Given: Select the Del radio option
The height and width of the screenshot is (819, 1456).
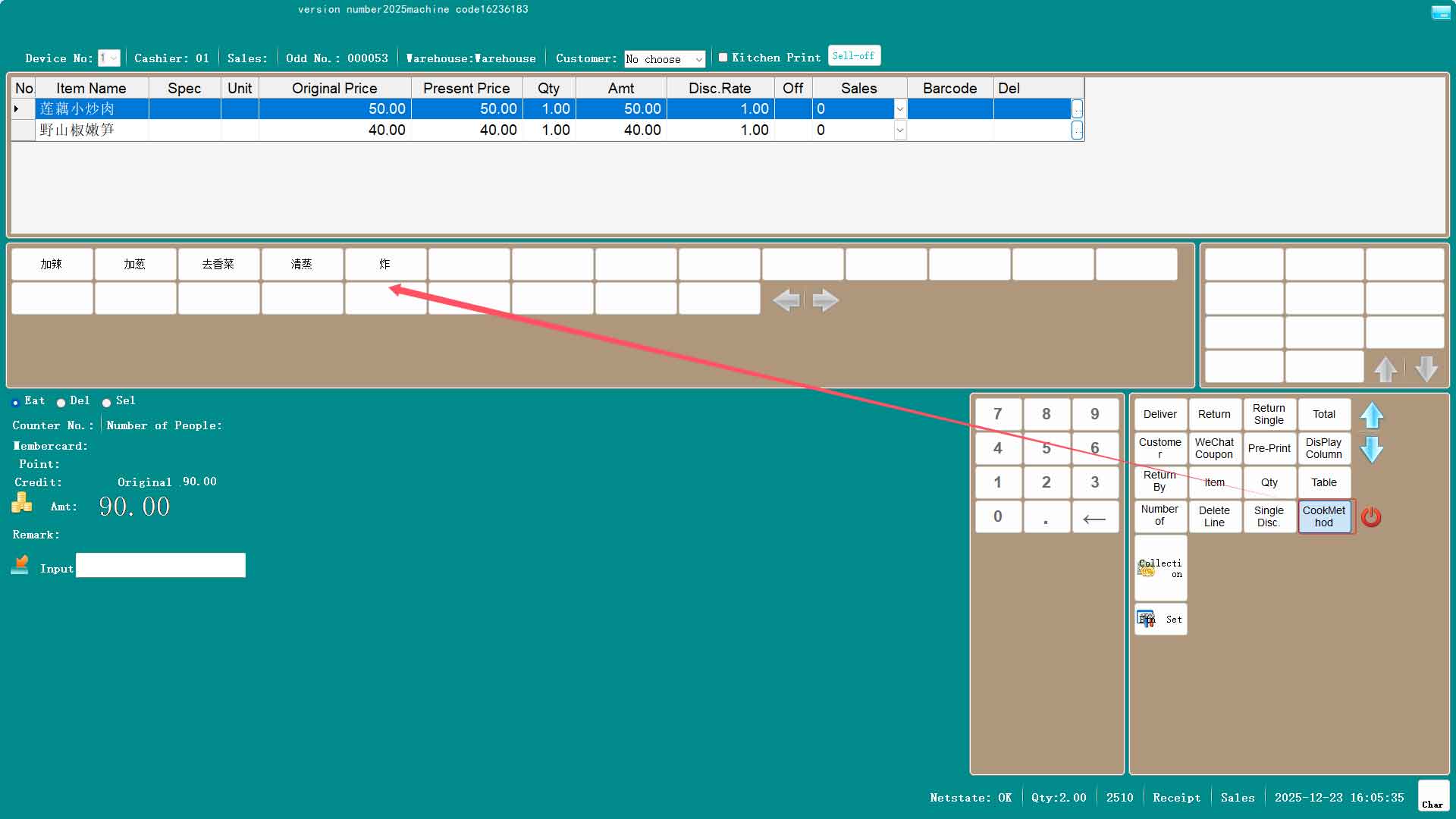Looking at the screenshot, I should tap(61, 403).
